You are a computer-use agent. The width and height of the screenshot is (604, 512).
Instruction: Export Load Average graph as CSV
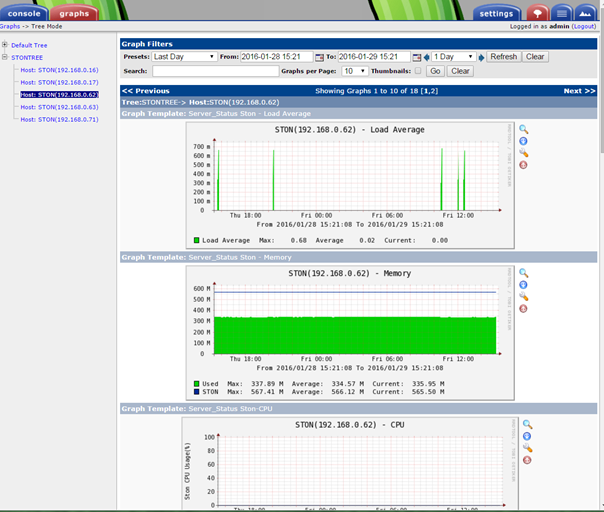[x=523, y=141]
